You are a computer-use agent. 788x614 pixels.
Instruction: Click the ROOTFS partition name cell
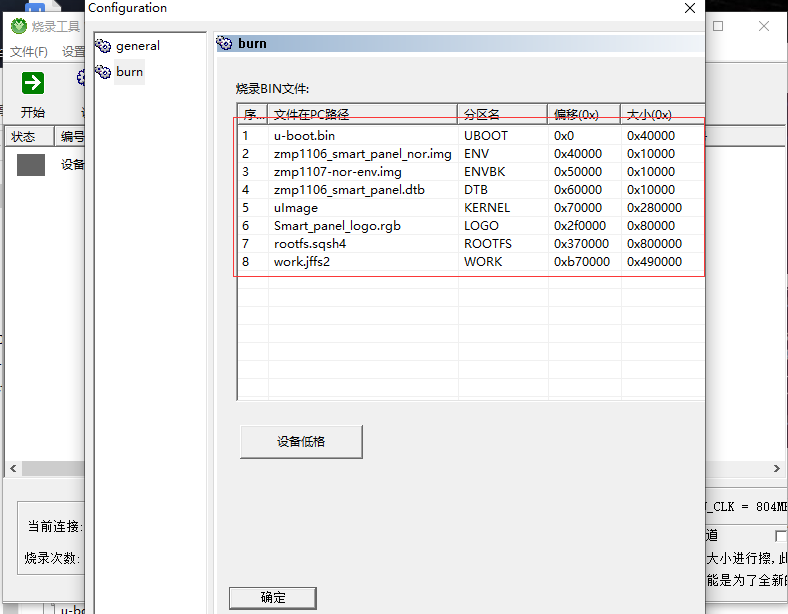coord(487,244)
